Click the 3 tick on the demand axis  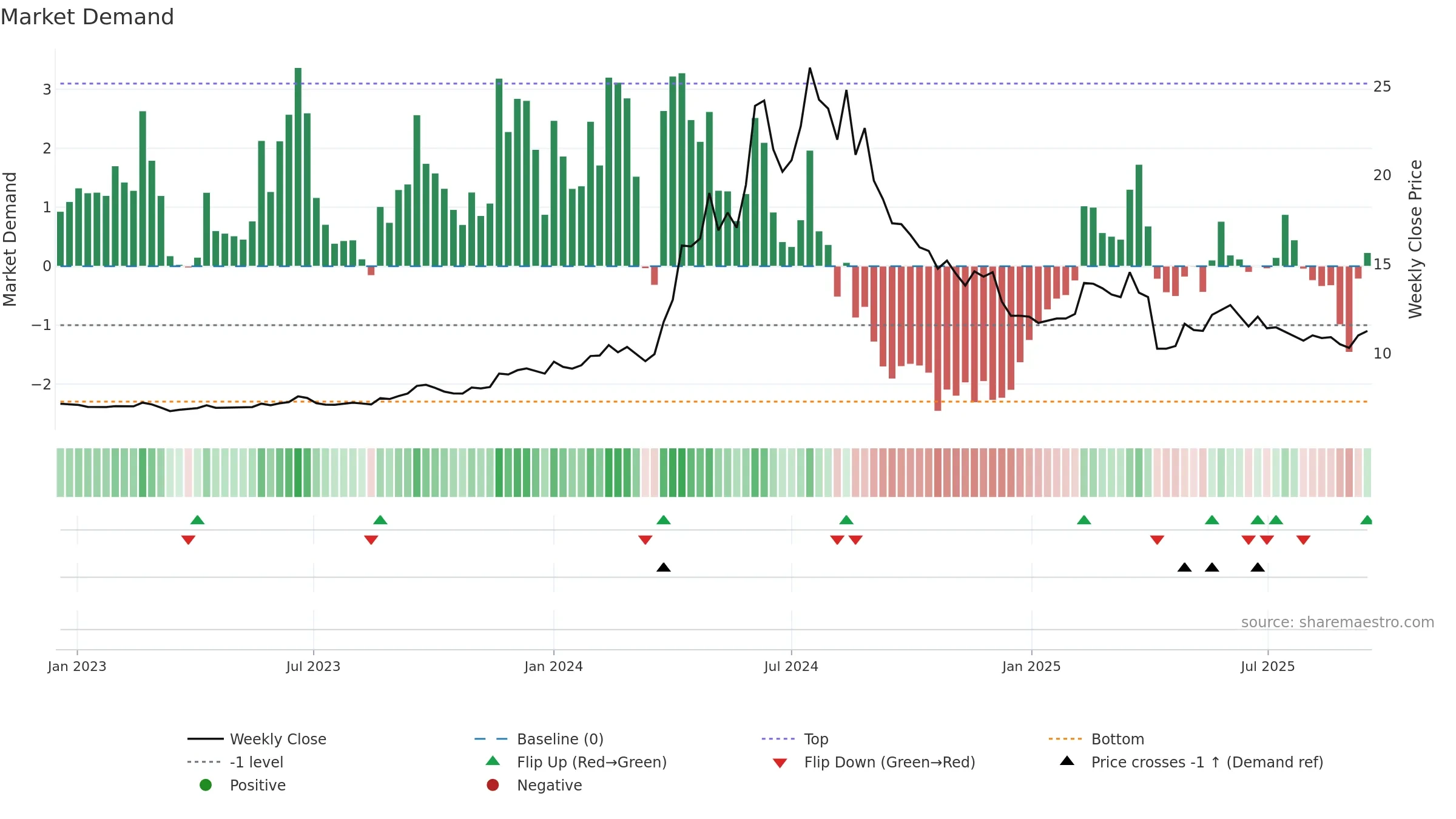pyautogui.click(x=47, y=90)
